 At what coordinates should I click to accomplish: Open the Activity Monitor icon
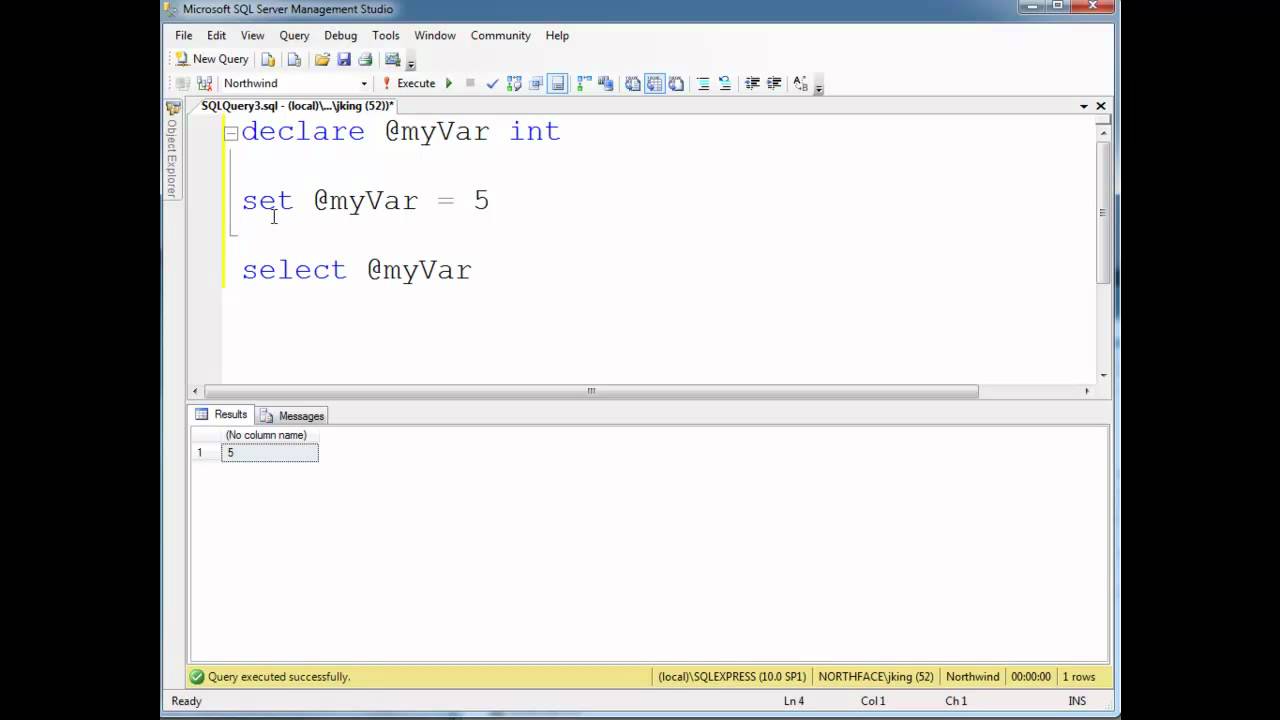tap(392, 59)
